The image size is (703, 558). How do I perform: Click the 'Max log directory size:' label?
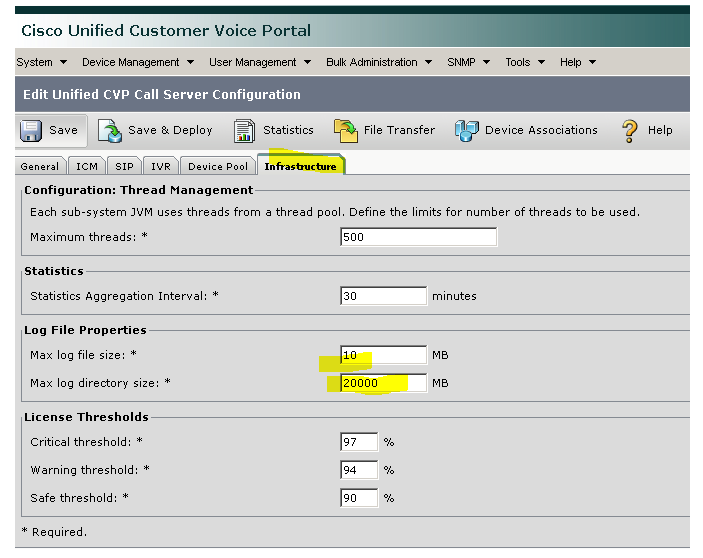point(95,383)
